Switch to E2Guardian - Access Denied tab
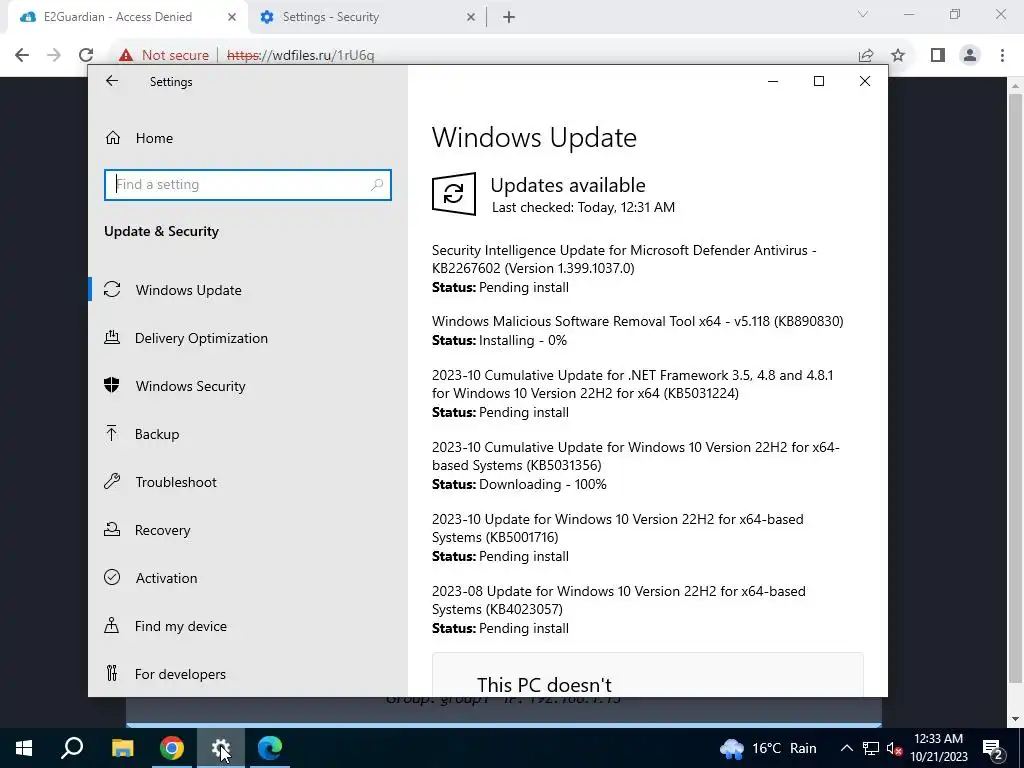The height and width of the screenshot is (768, 1024). (x=127, y=17)
